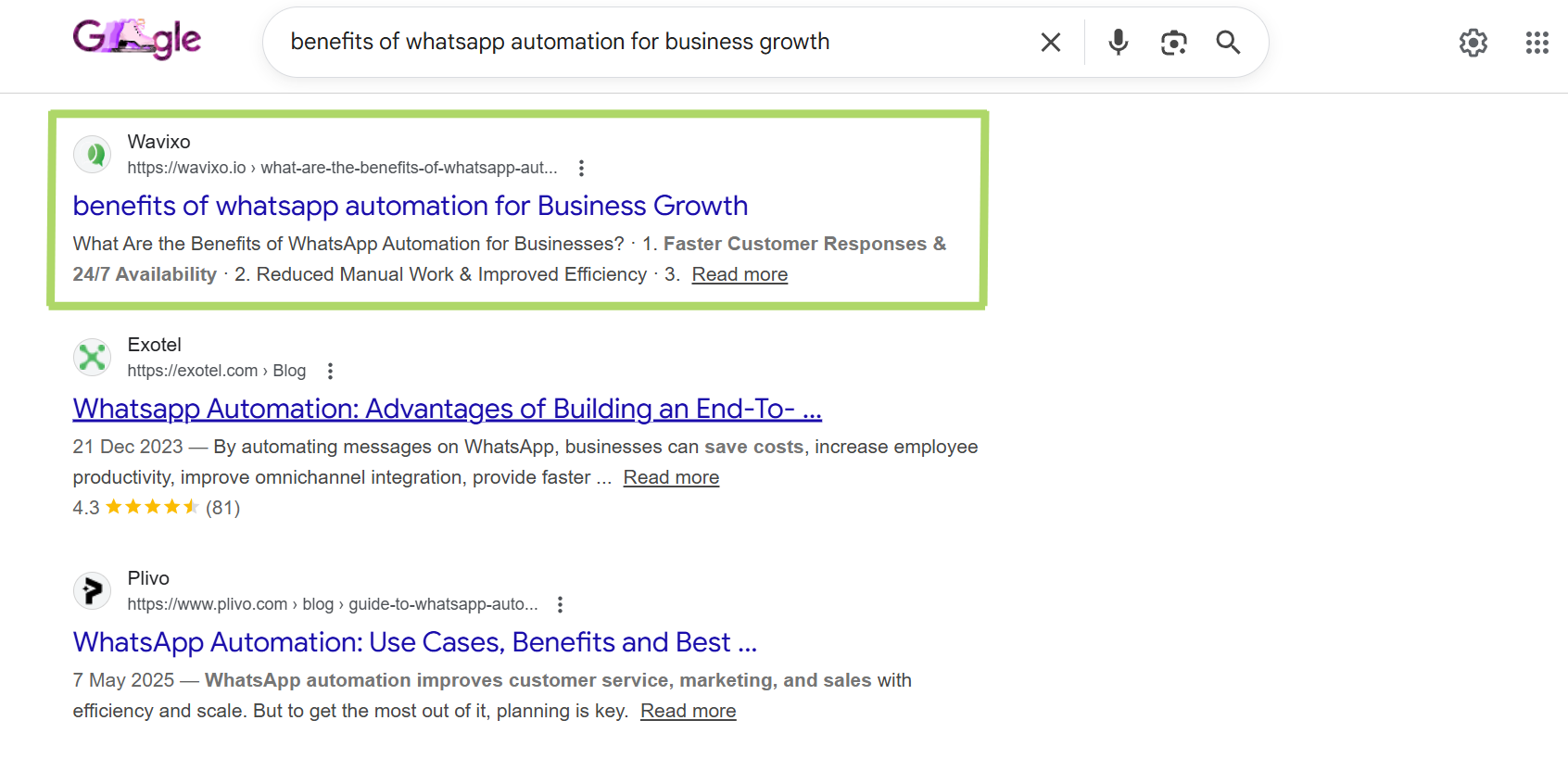Image resolution: width=1568 pixels, height=771 pixels.
Task: Click Read more in Plivo snippet
Action: coord(688,711)
